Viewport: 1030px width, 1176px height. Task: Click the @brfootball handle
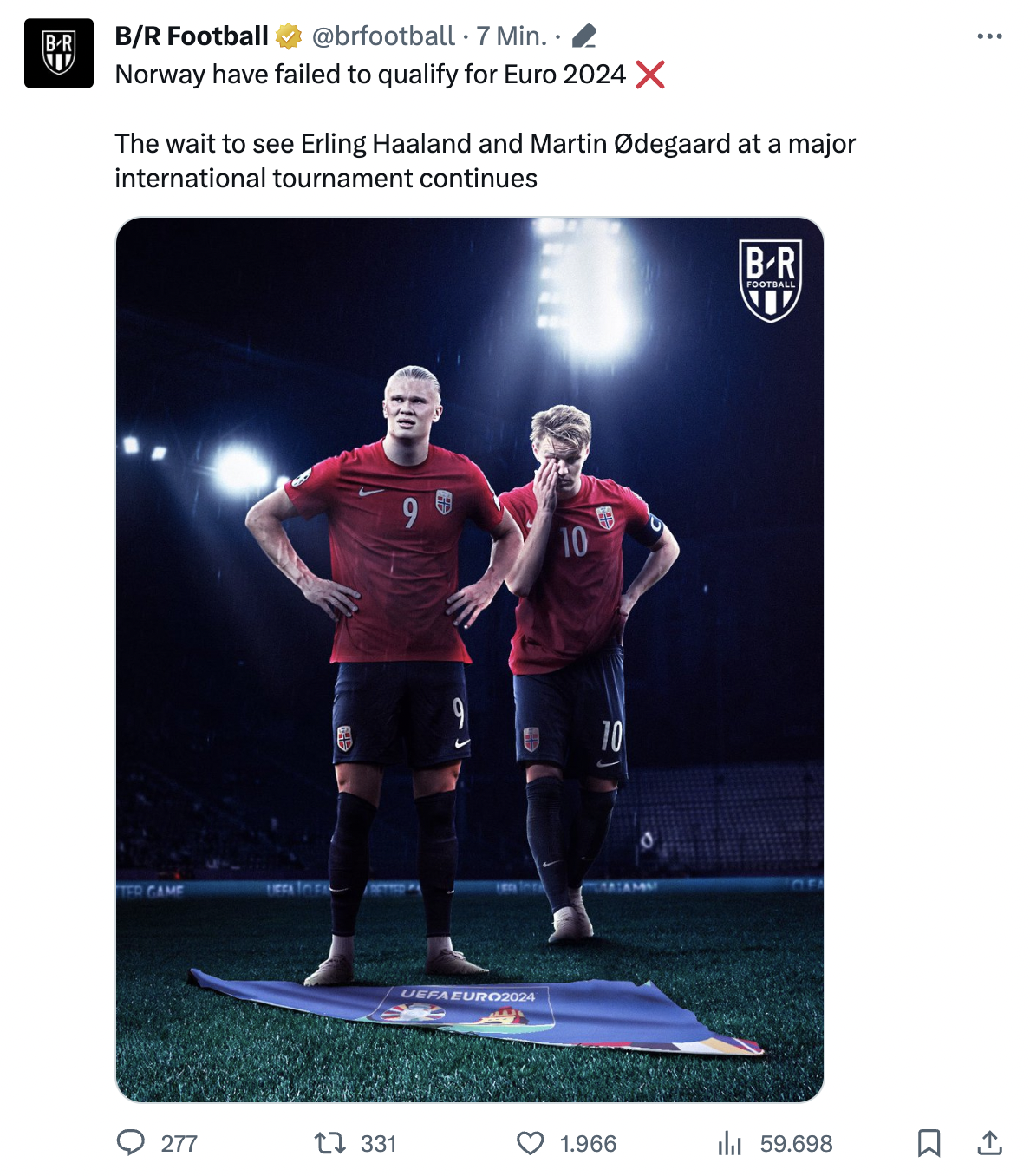tap(382, 36)
